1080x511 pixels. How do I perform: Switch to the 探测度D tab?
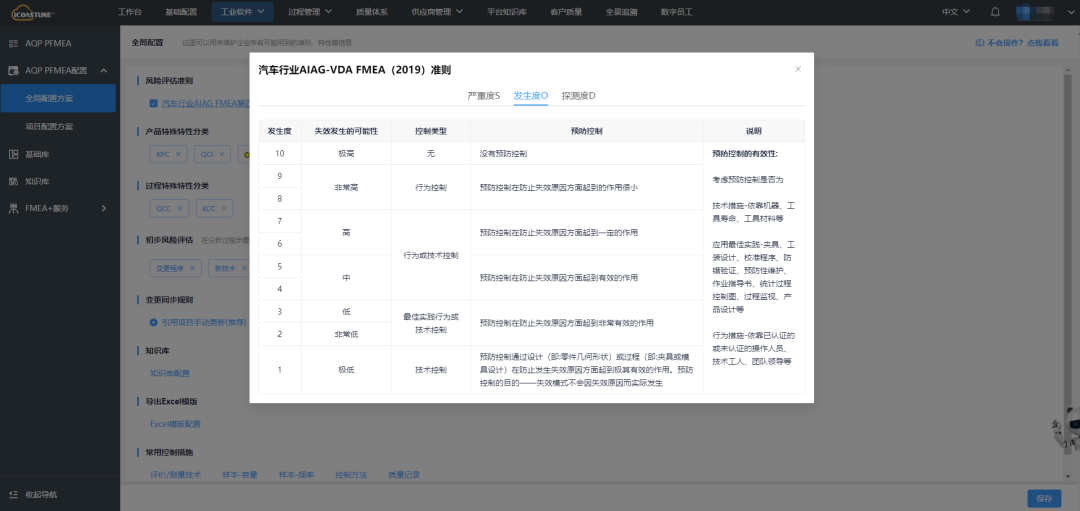[578, 96]
